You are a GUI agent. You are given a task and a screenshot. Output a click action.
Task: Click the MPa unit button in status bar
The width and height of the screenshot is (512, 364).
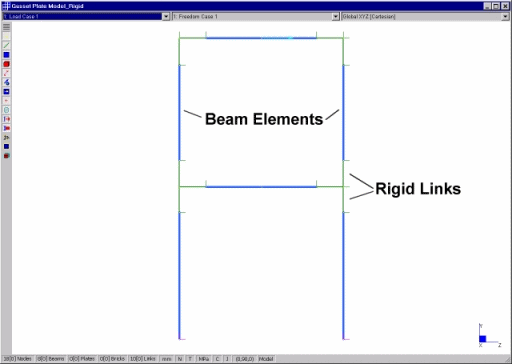coord(203,359)
